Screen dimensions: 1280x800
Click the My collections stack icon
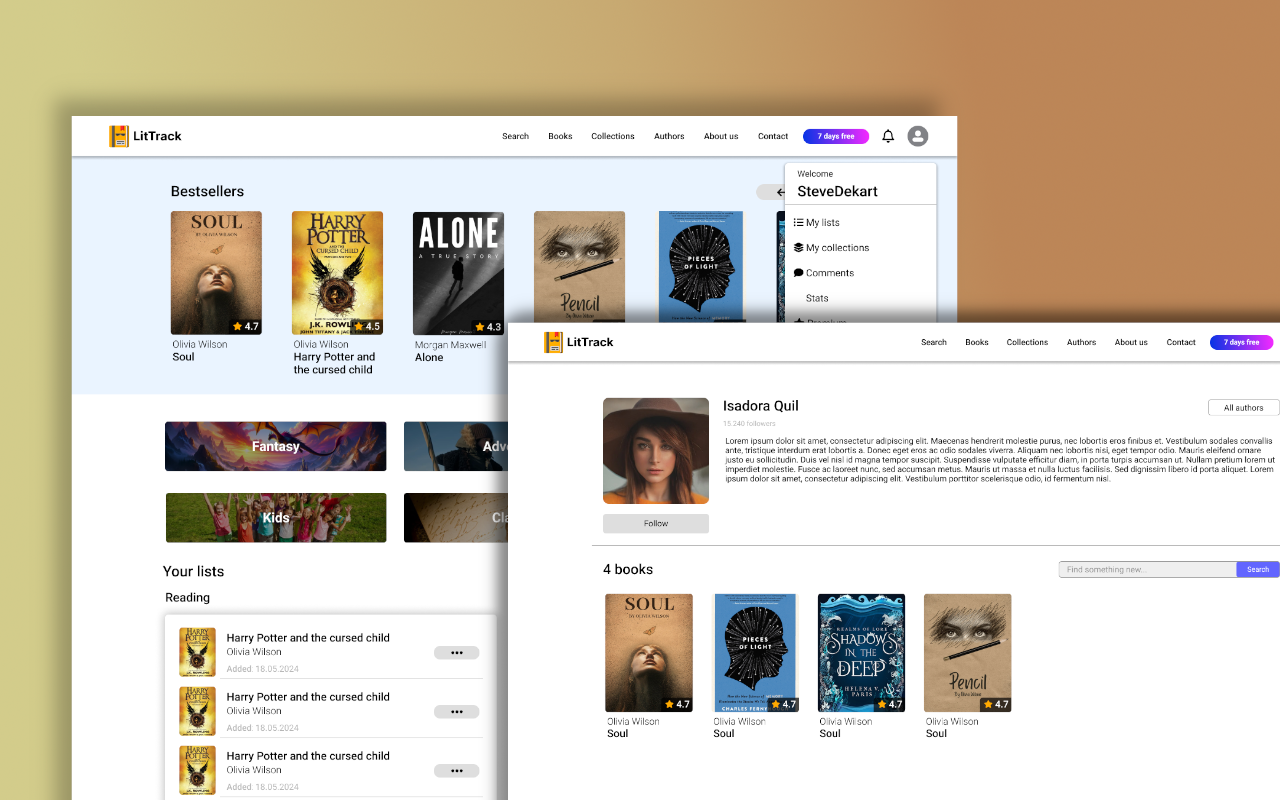coord(798,248)
